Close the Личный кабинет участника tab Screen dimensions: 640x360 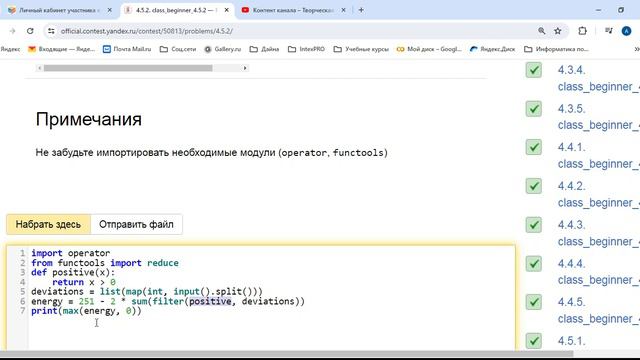tap(109, 10)
